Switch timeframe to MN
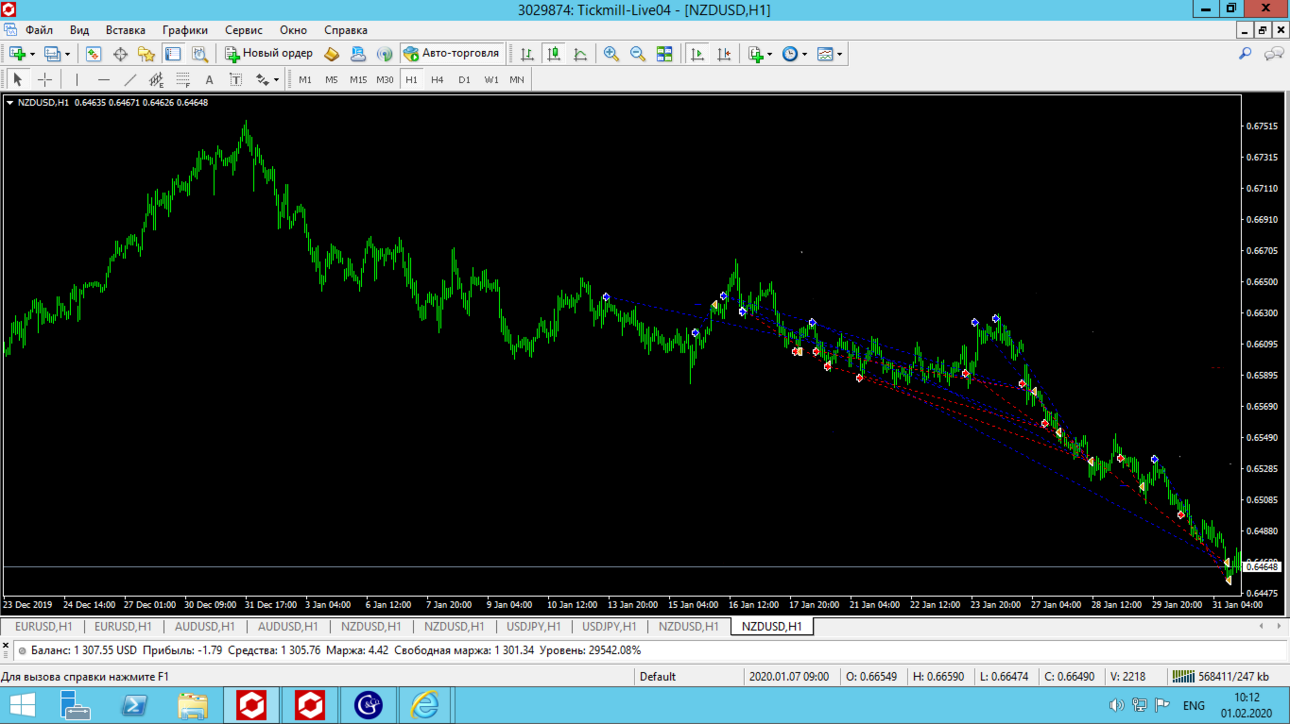 pos(517,79)
